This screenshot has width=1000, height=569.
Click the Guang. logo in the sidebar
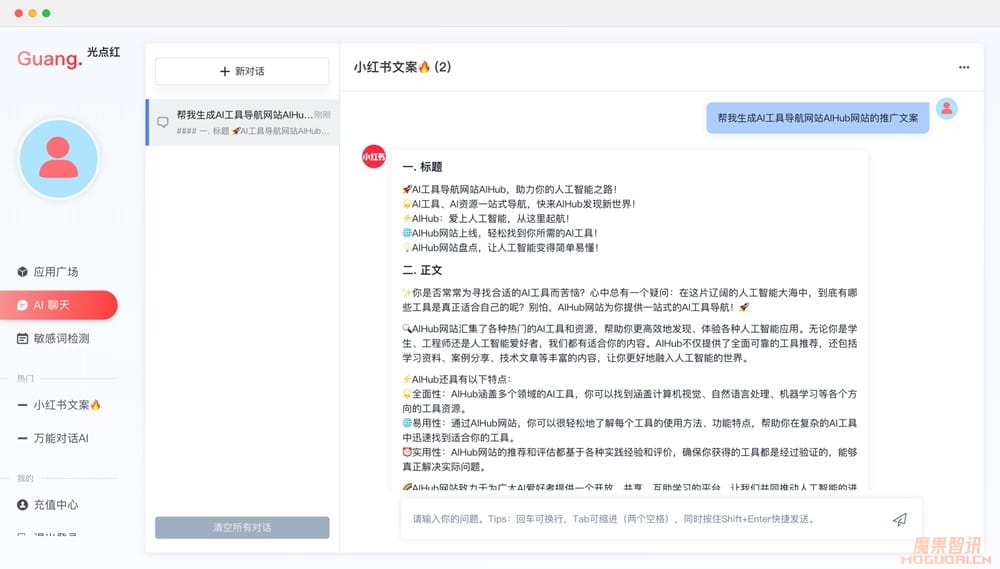50,59
